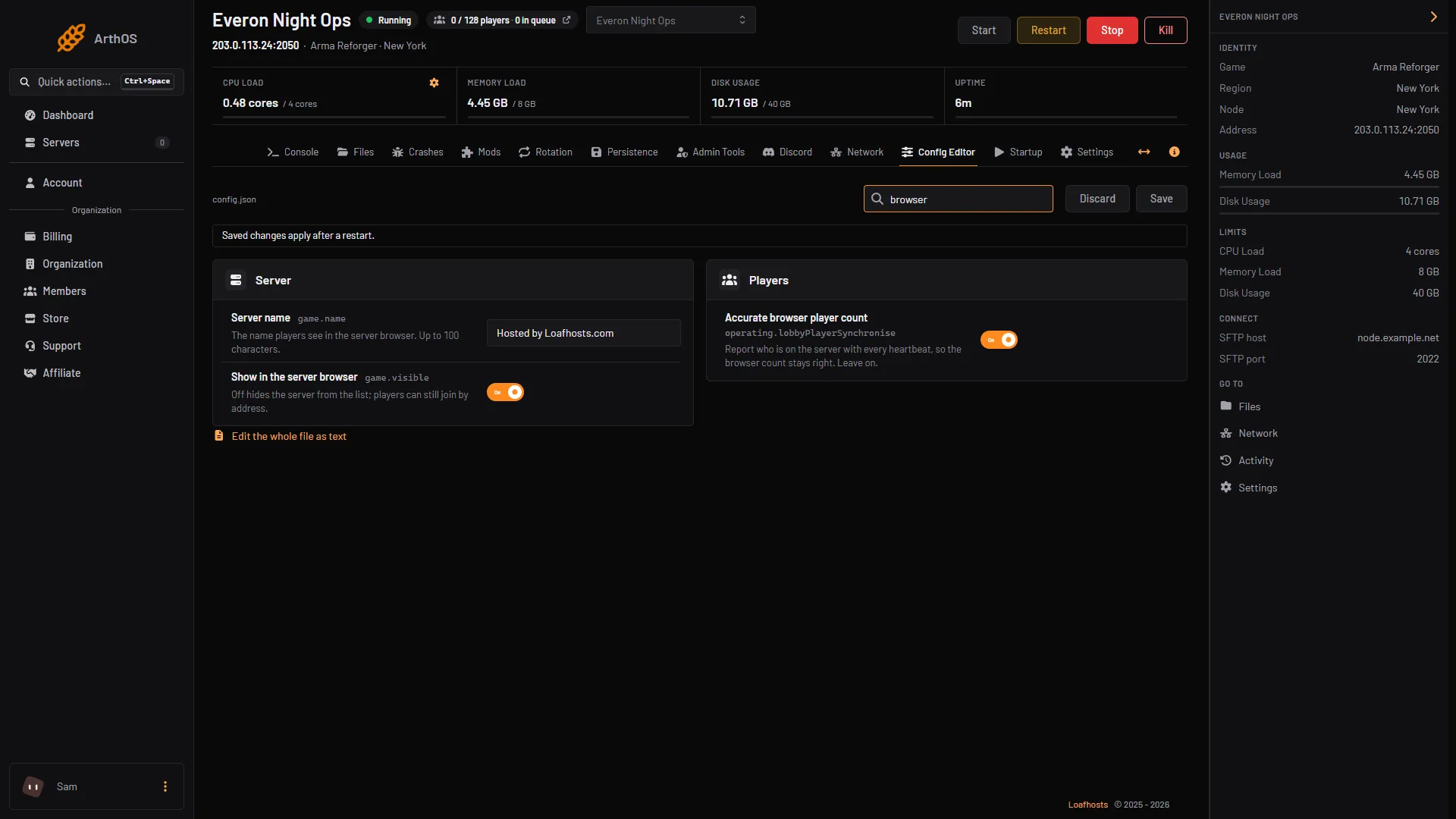
Task: Open the Everon Night Ops server selector
Action: click(670, 20)
